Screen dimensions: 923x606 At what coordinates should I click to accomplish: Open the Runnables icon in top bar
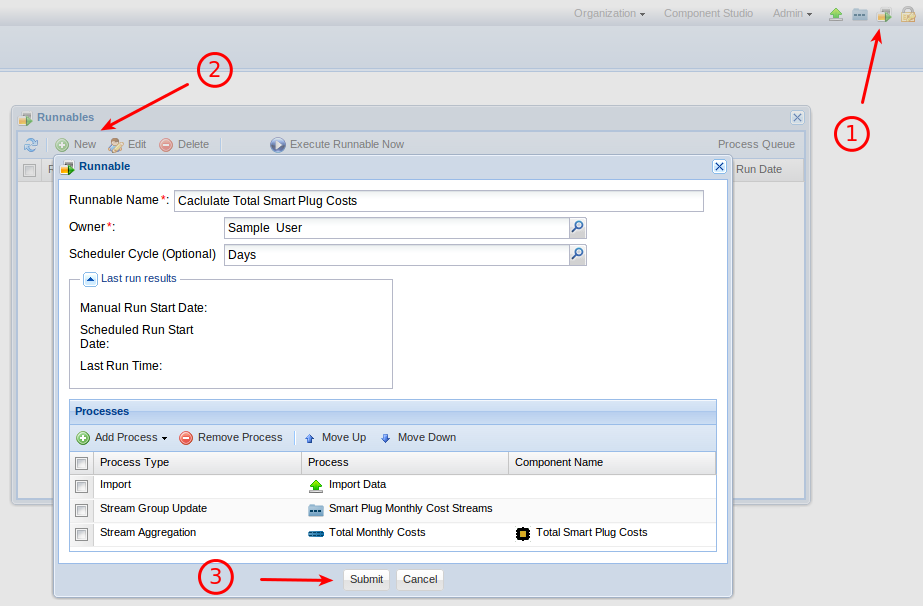(x=884, y=14)
